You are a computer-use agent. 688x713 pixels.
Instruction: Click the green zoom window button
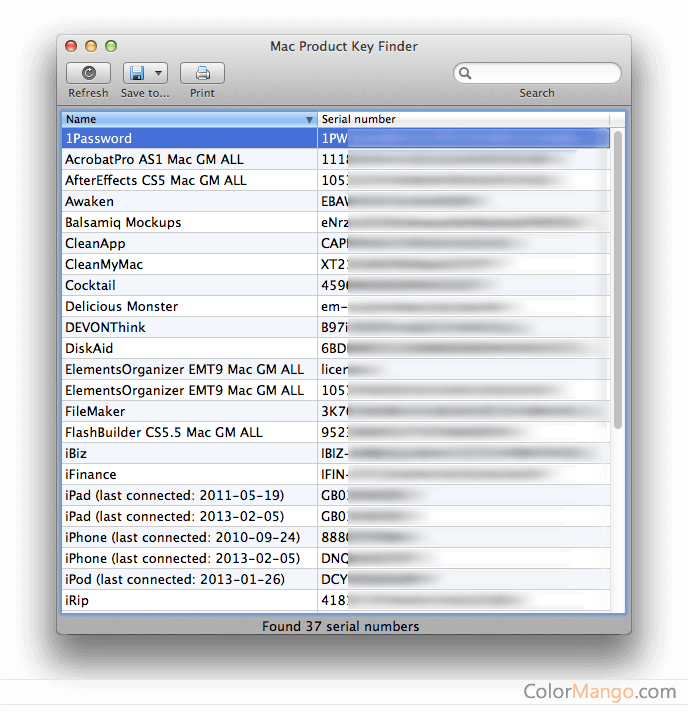pyautogui.click(x=111, y=46)
